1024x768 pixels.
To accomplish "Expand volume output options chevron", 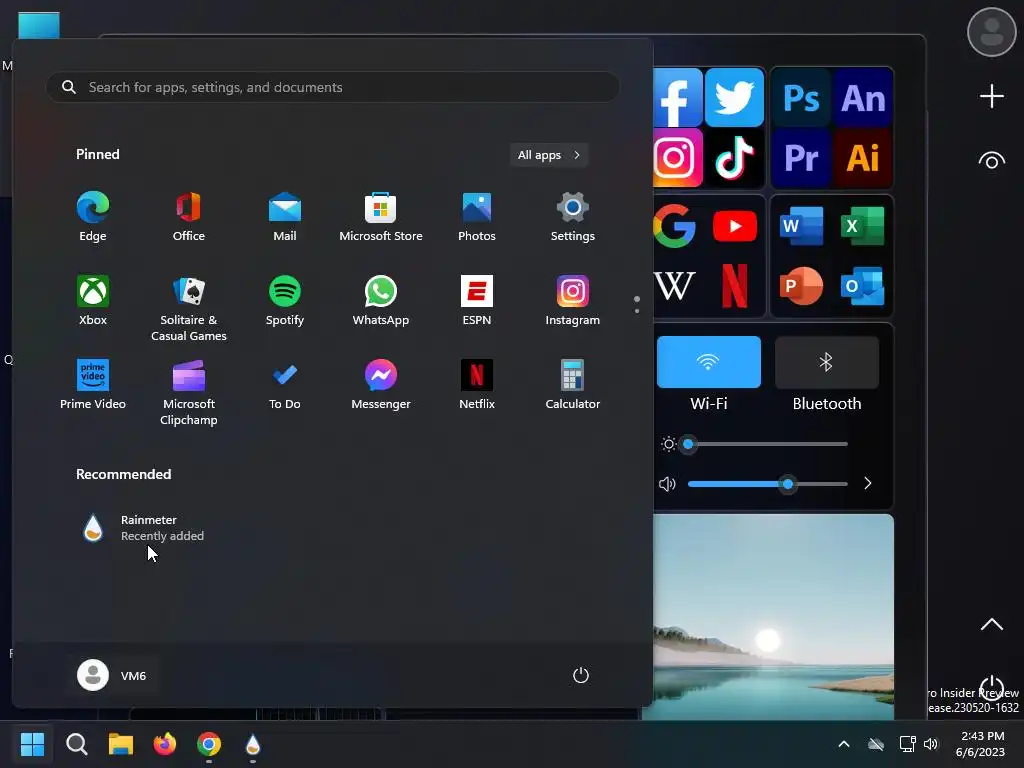I will 867,483.
